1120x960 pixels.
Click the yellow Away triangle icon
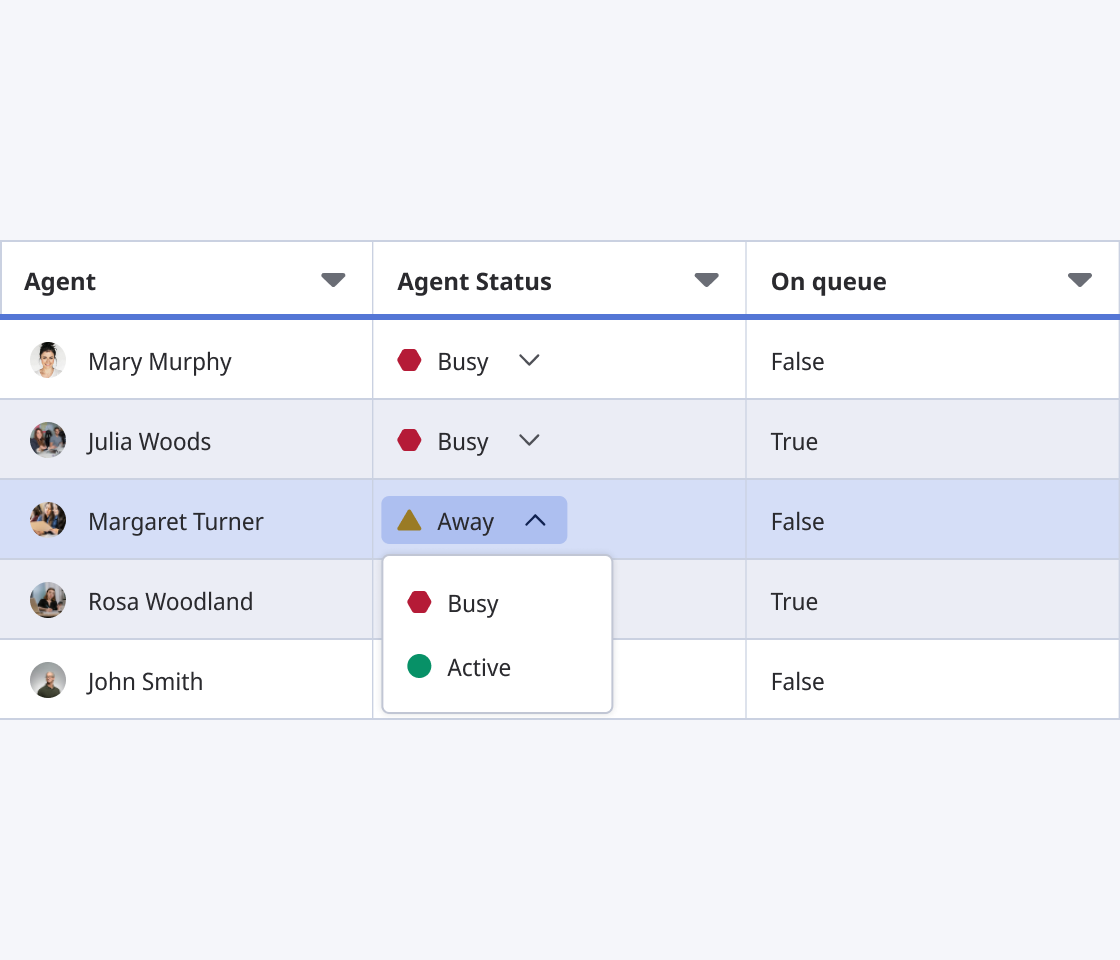[x=409, y=520]
